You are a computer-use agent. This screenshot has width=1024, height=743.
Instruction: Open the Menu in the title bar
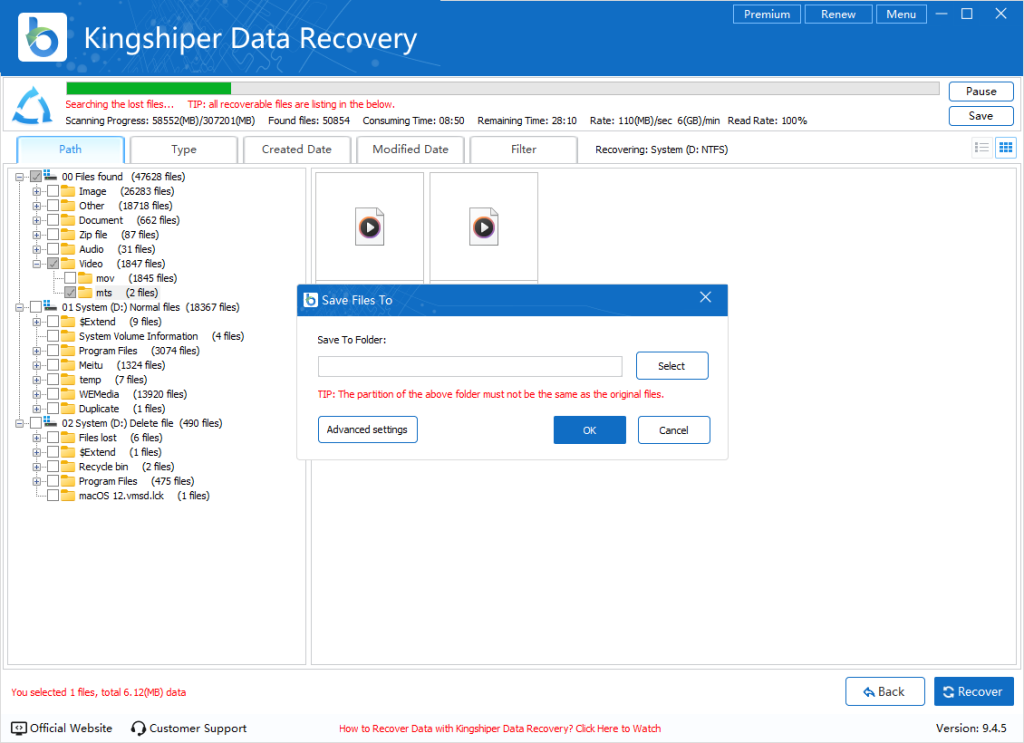(x=901, y=14)
